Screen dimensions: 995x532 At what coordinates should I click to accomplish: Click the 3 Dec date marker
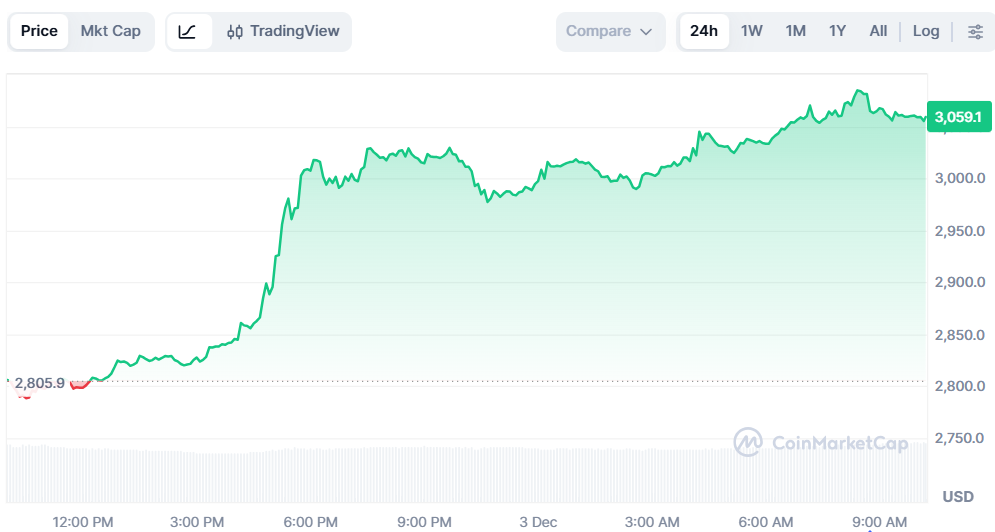coord(538,522)
